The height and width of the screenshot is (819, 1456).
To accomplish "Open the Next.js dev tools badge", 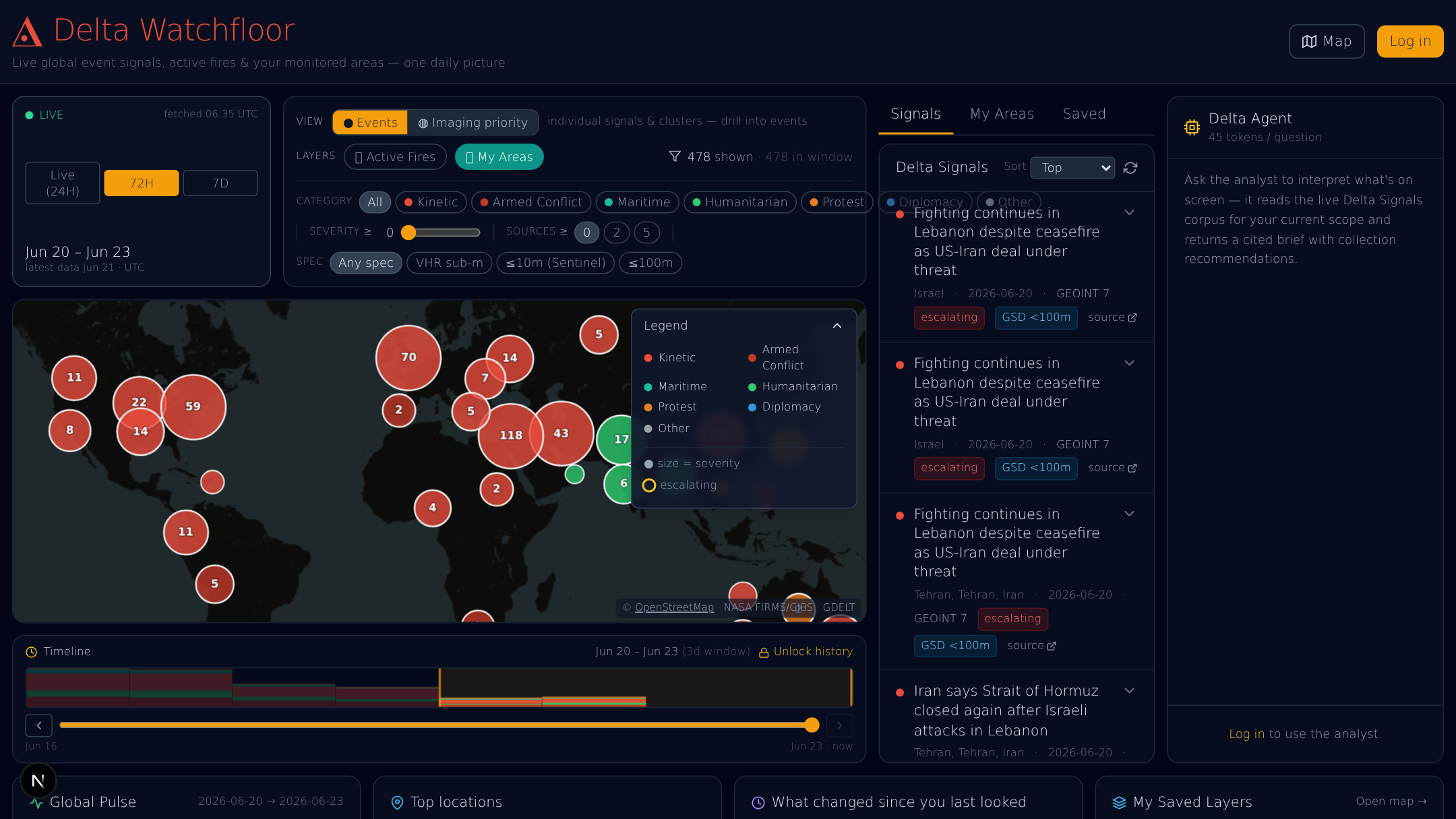I will tap(38, 781).
